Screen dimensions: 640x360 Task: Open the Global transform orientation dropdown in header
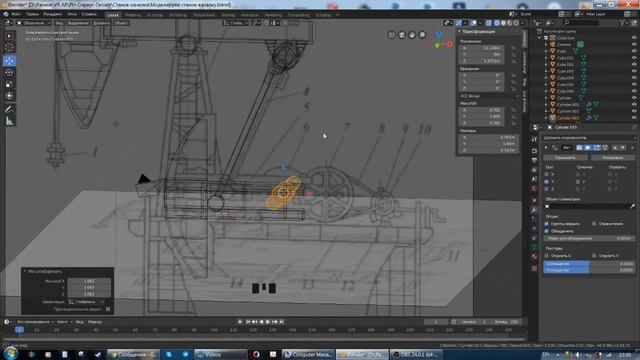pyautogui.click(x=236, y=23)
